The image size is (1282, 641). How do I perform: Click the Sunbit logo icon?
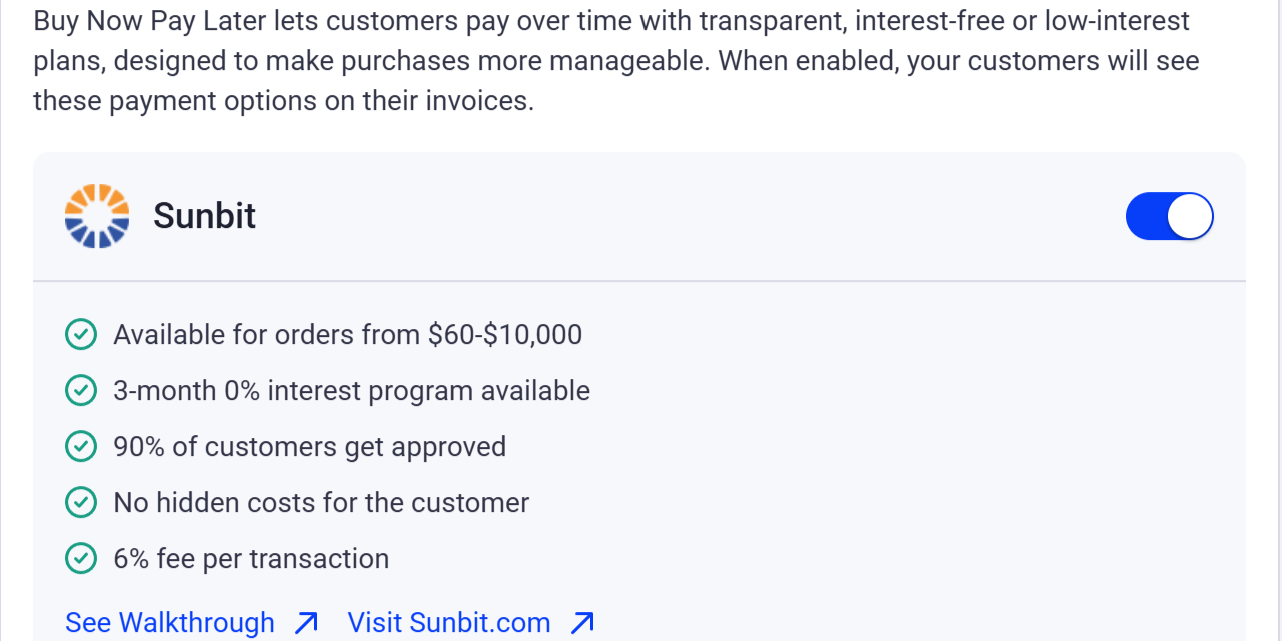[x=96, y=215]
